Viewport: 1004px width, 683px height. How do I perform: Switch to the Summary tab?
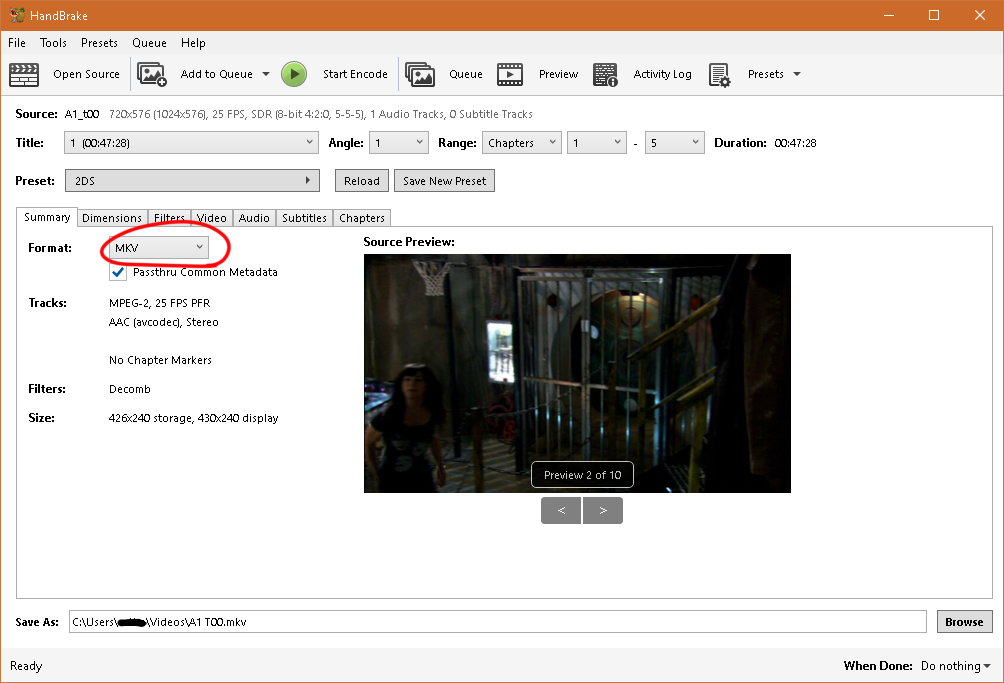pyautogui.click(x=47, y=217)
